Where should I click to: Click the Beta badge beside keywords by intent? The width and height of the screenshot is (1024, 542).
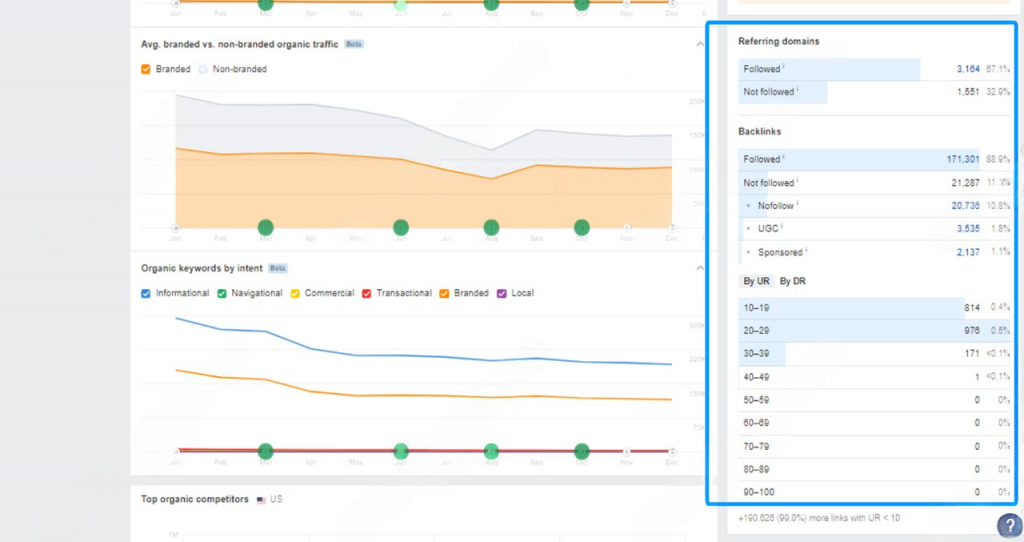(x=278, y=268)
